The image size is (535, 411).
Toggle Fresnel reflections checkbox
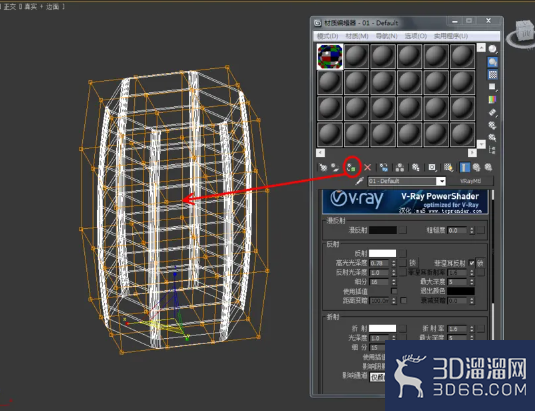coord(472,263)
